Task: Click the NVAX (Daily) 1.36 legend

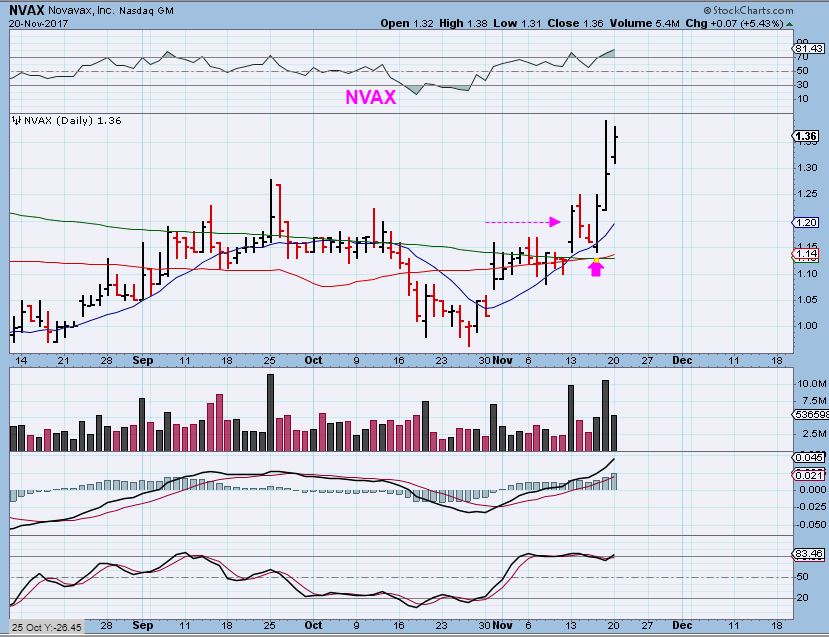Action: (x=72, y=121)
